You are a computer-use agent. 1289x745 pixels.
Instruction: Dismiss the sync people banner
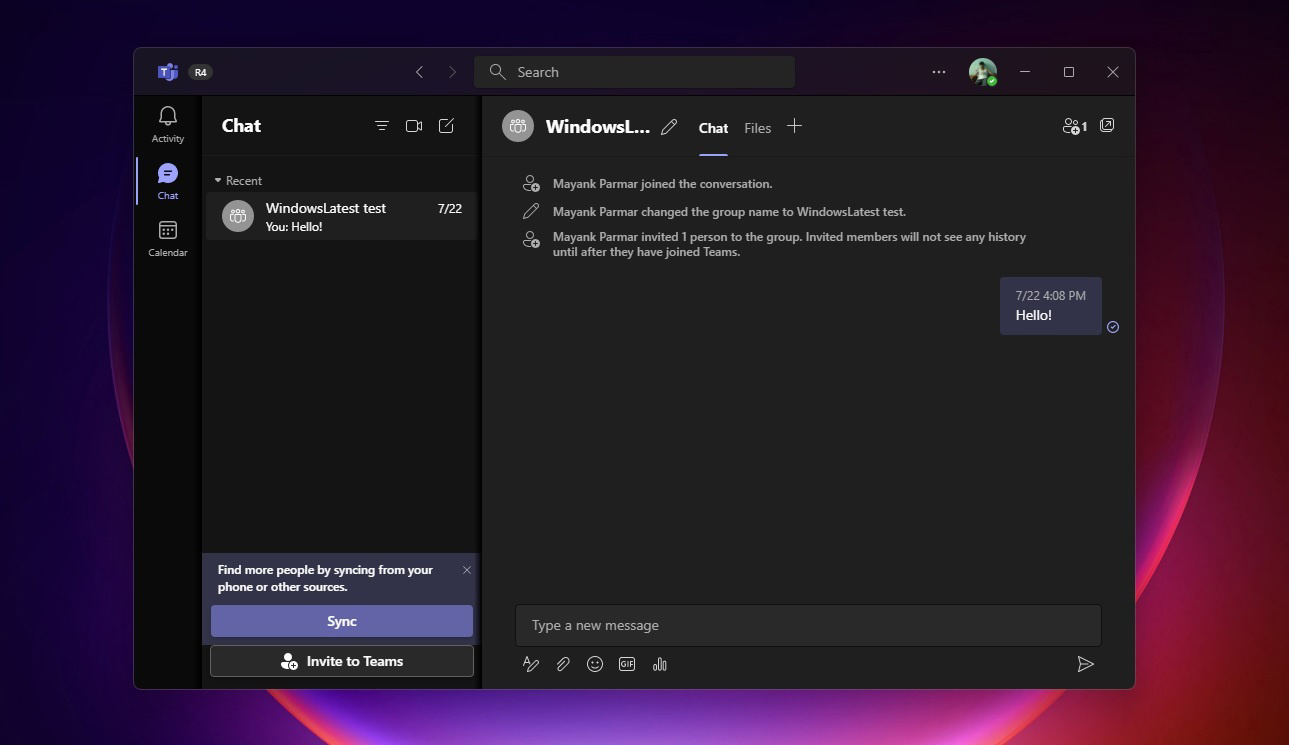(x=467, y=570)
